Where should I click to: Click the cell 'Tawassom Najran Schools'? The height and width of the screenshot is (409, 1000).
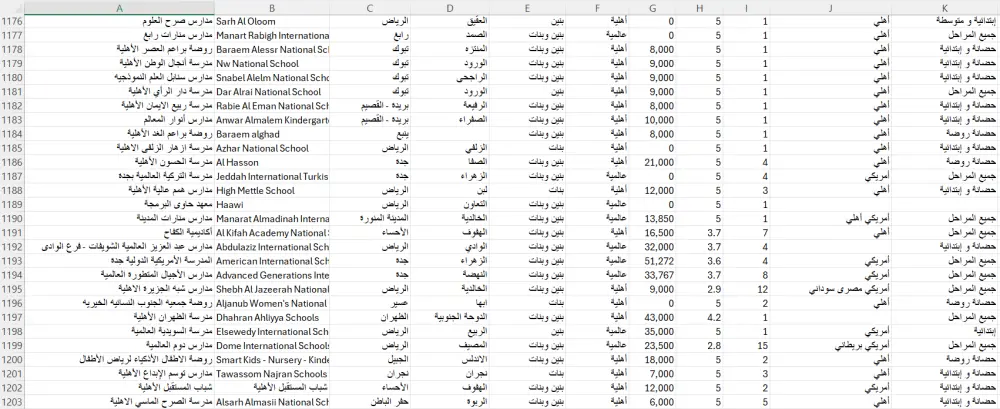click(x=272, y=374)
